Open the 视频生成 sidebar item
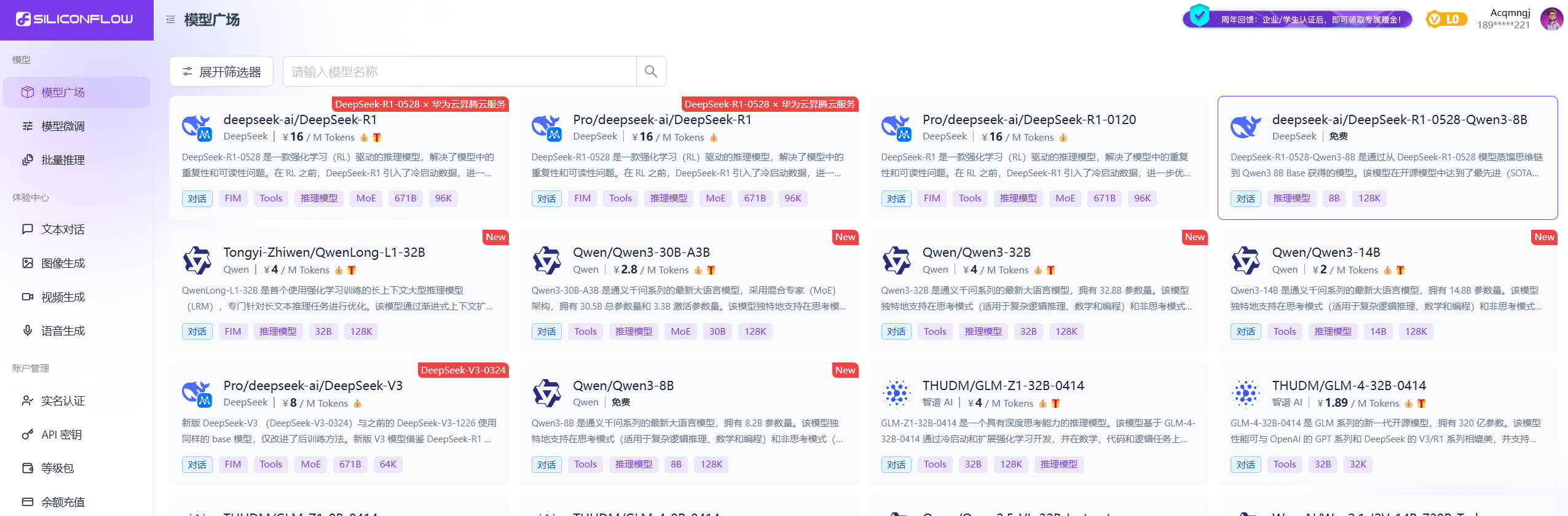The image size is (1568, 516). pos(77,297)
